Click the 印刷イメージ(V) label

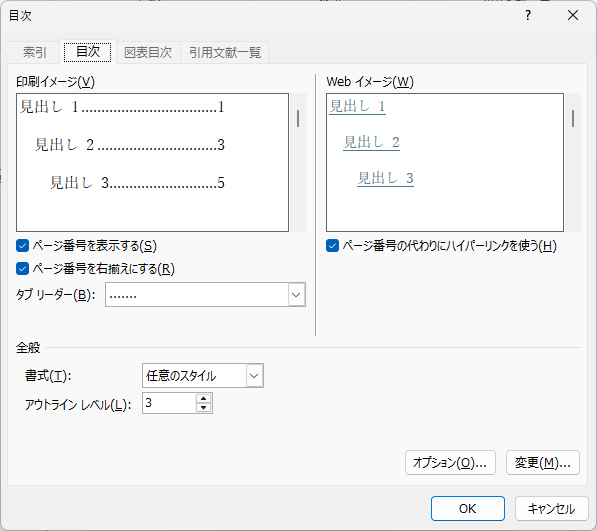[x=56, y=82]
